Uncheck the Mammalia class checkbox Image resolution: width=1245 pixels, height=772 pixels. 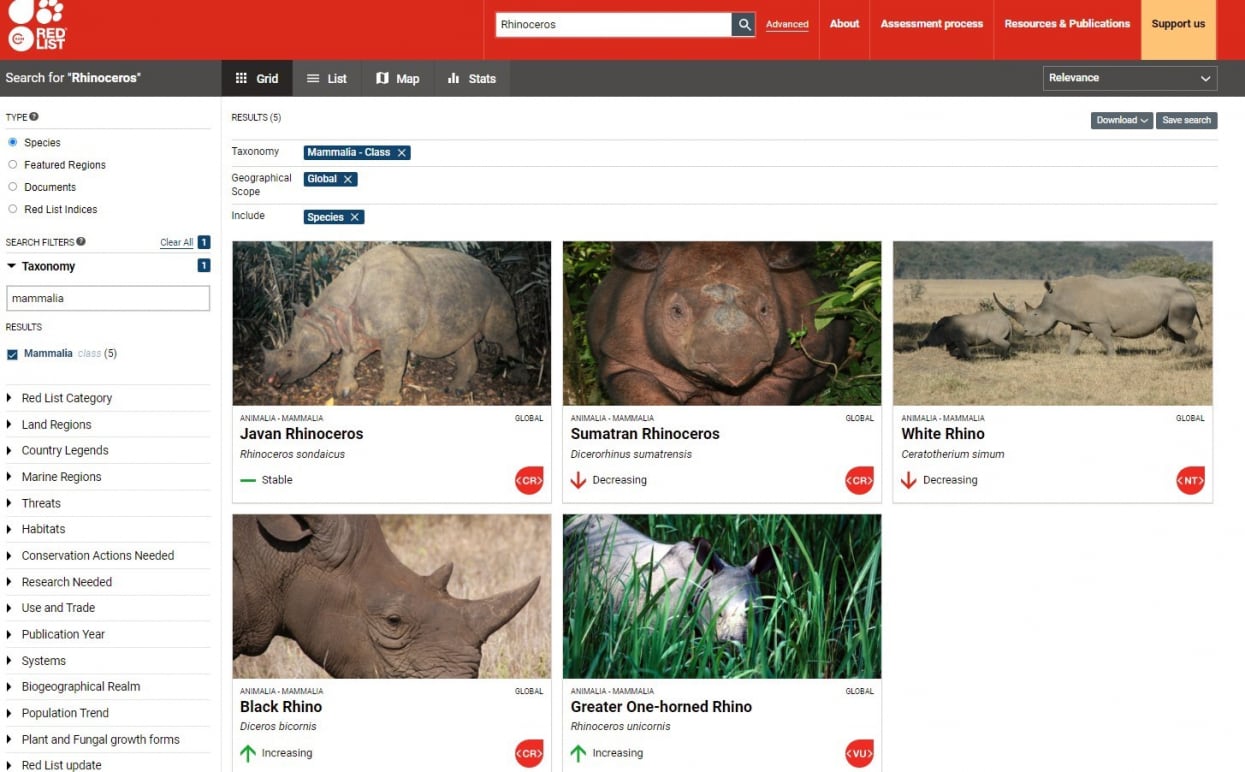click(12, 354)
